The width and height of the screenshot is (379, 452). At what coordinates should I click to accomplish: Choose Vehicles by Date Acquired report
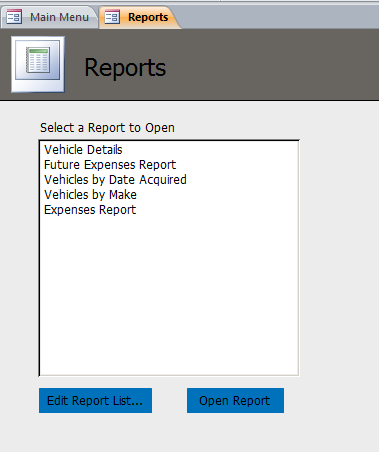(x=169, y=180)
